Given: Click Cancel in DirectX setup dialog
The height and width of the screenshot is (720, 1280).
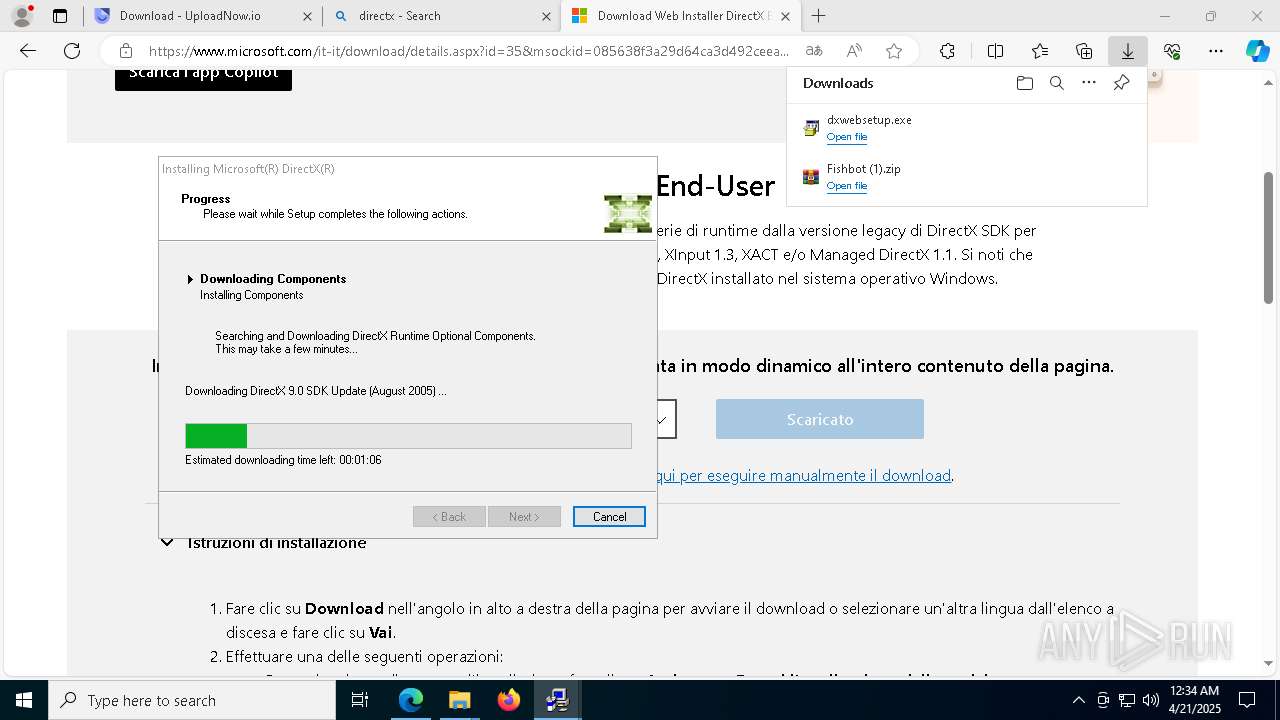Looking at the screenshot, I should pyautogui.click(x=609, y=517).
